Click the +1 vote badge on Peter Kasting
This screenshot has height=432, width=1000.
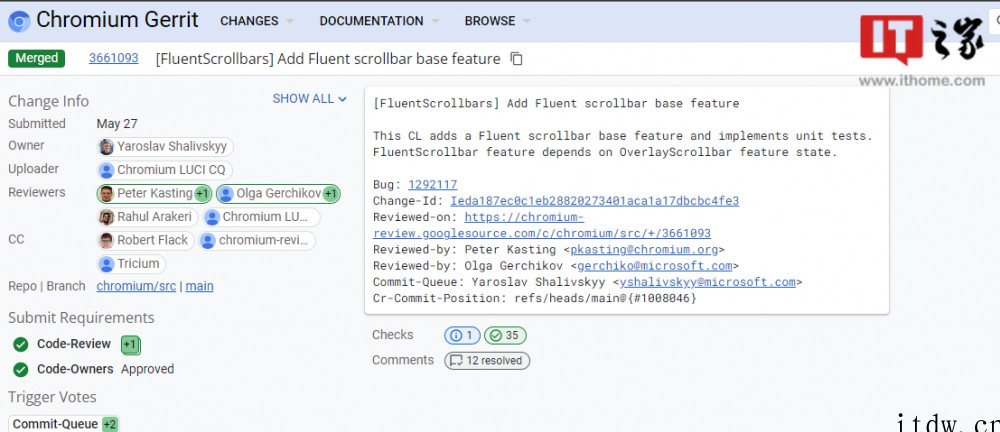pos(202,193)
